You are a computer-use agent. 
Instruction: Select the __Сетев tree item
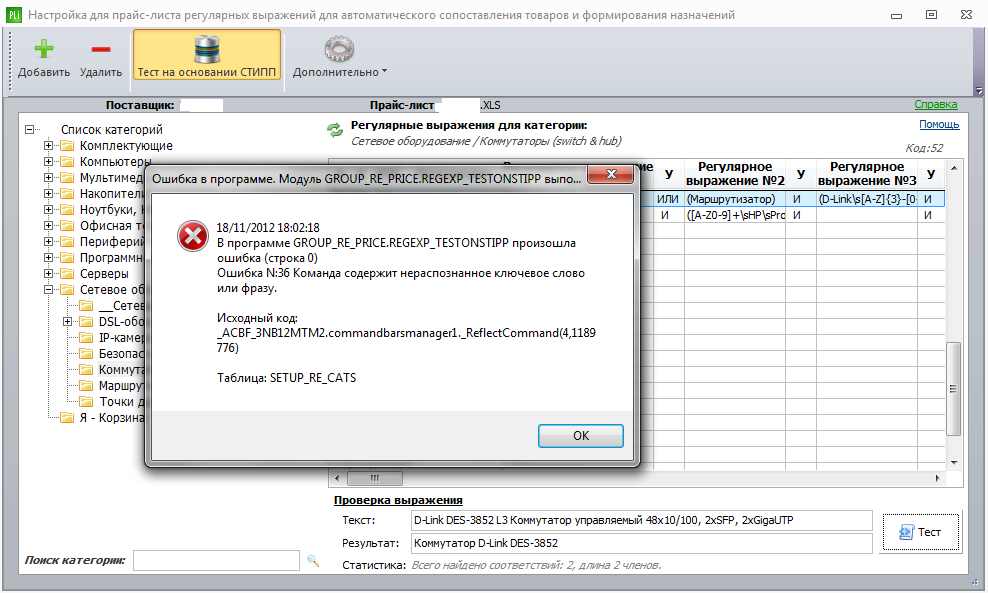[122, 306]
